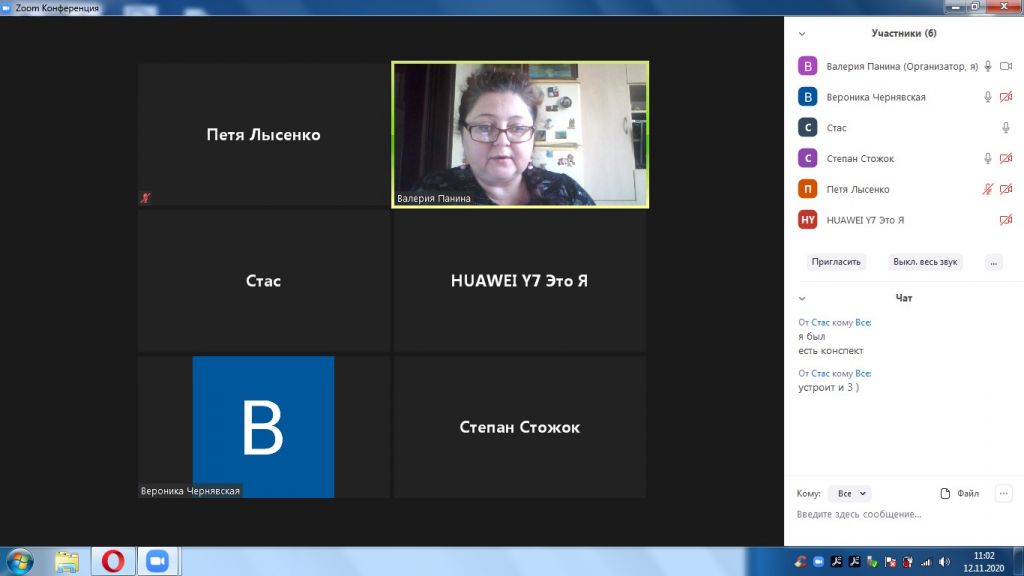Collapse the Чат panel chevron
This screenshot has height=576, width=1024.
pyautogui.click(x=802, y=298)
